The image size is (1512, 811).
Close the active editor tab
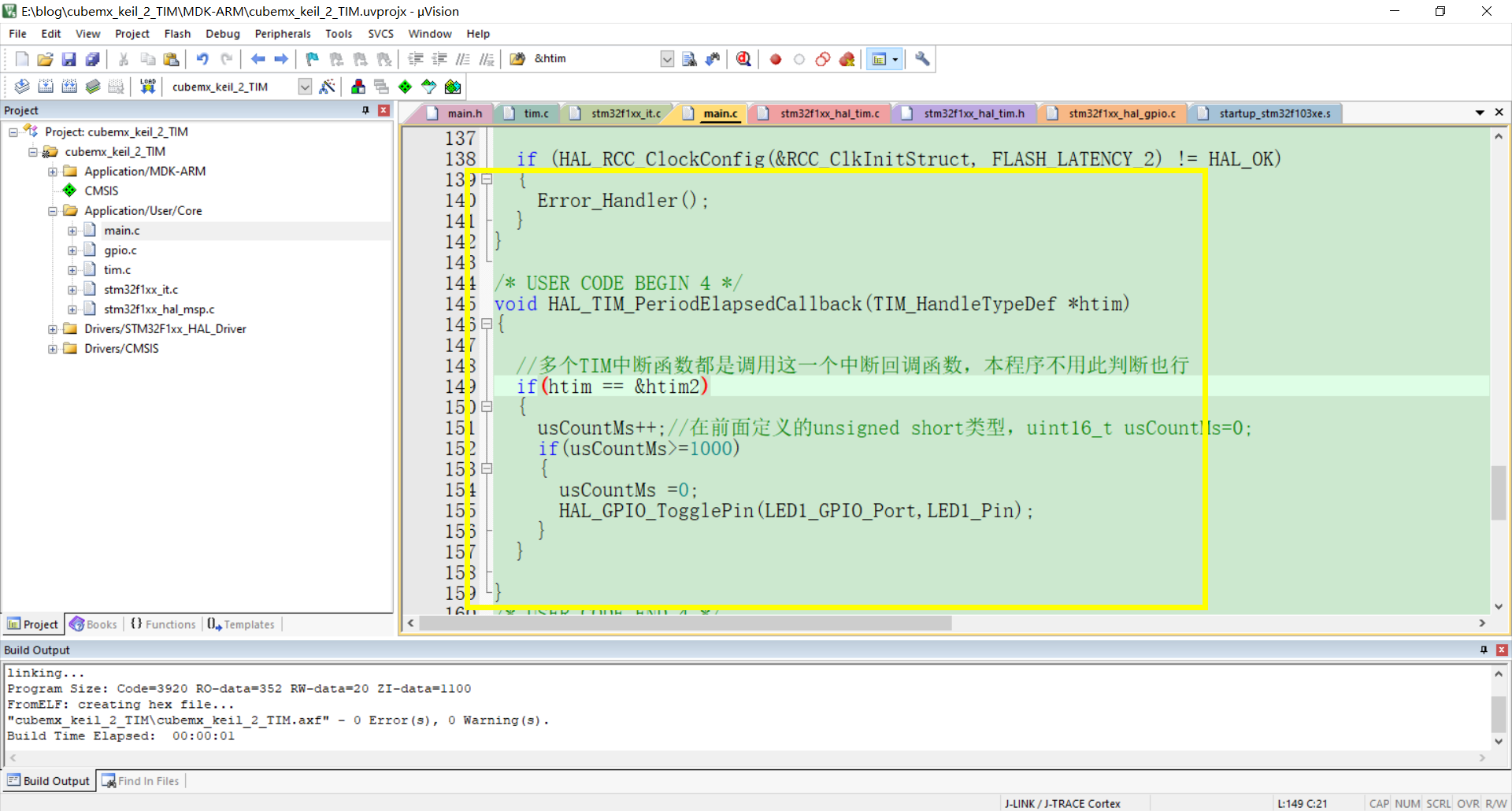point(1499,113)
